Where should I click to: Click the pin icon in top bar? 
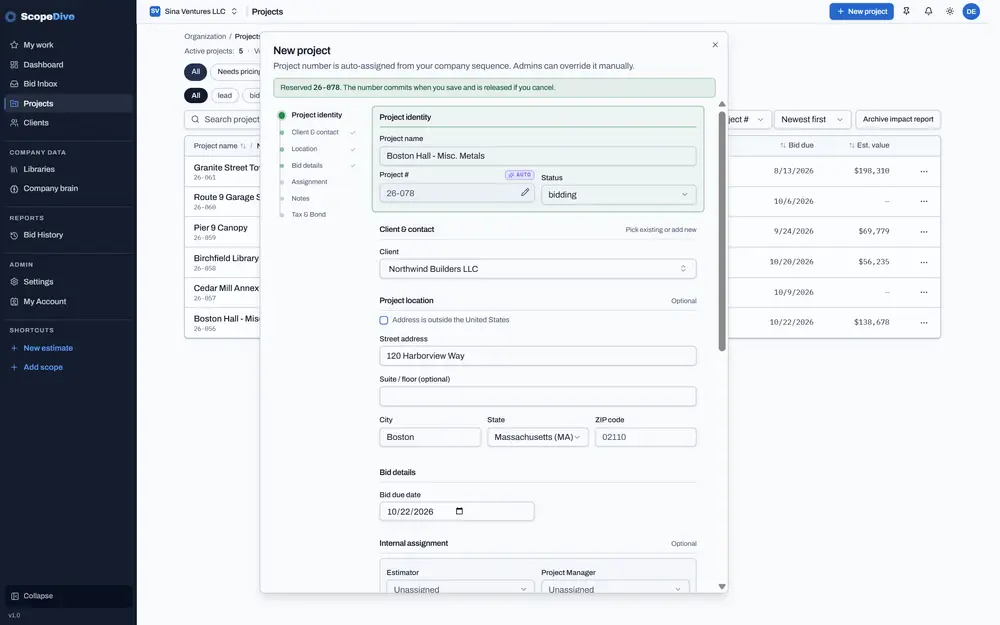906,11
